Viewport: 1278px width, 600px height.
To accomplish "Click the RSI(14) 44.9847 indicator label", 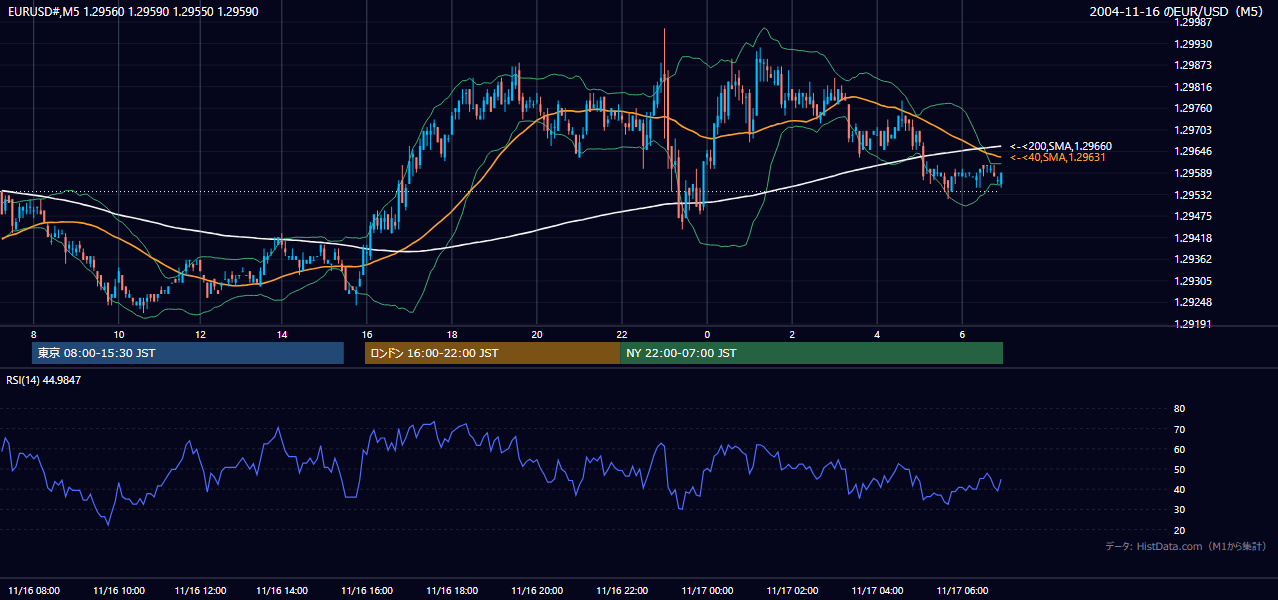I will [44, 380].
